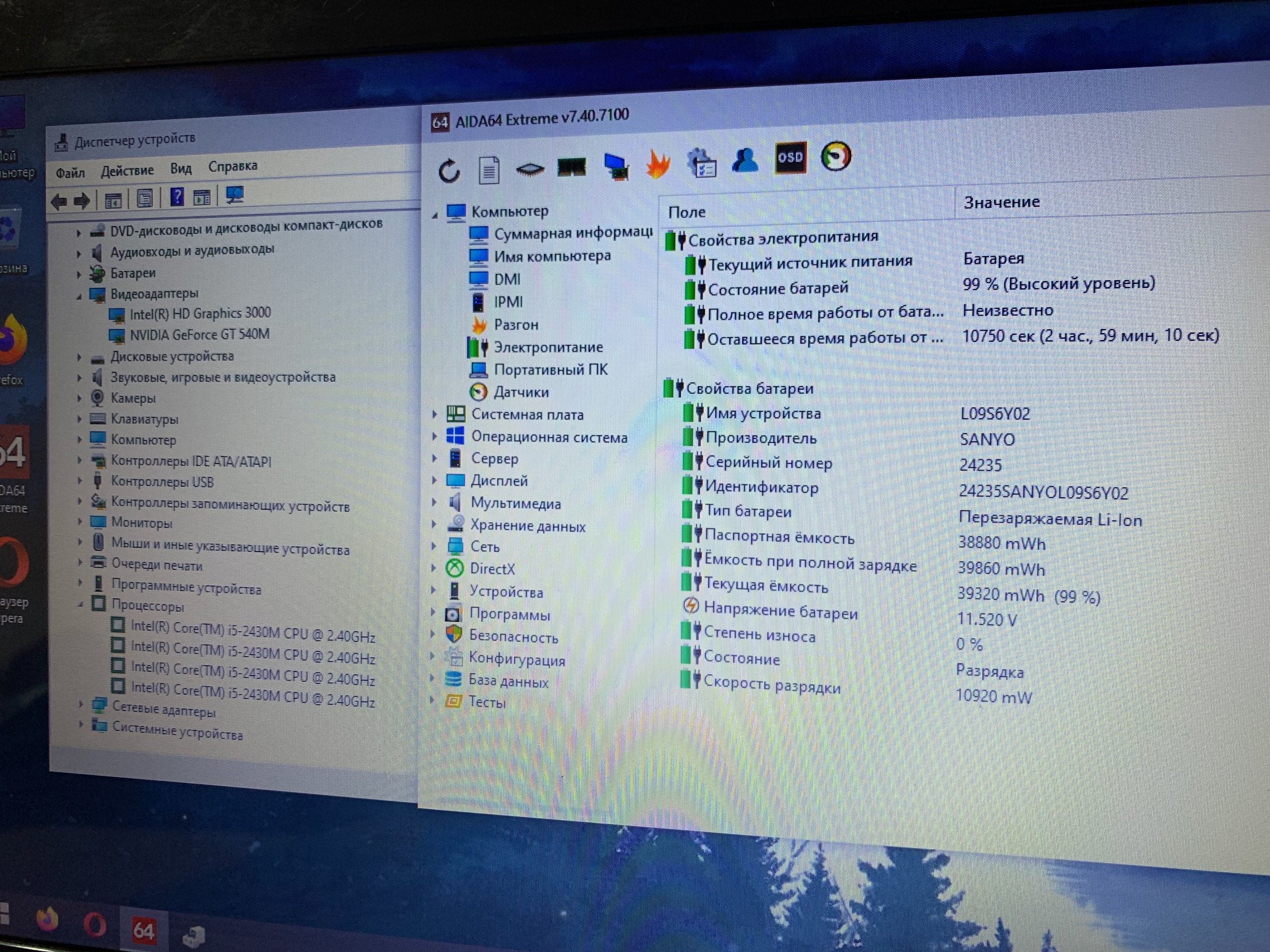This screenshot has width=1270, height=952.
Task: Open the Действие menu in Device Manager
Action: [x=127, y=171]
